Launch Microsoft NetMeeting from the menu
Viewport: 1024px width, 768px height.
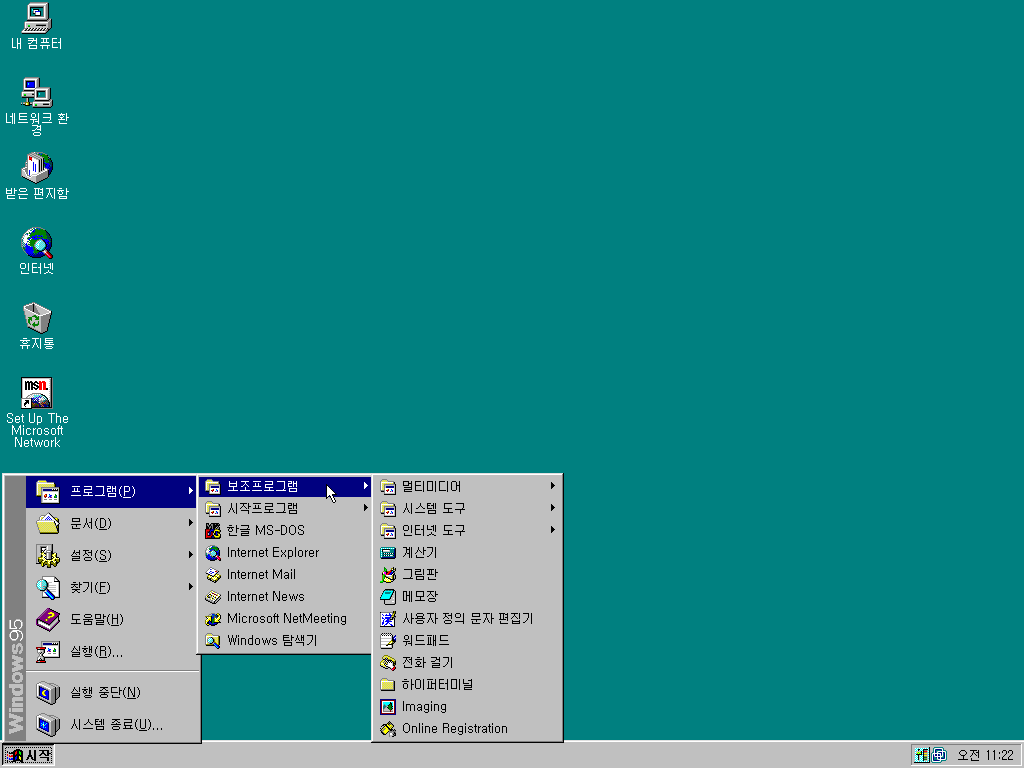tap(285, 618)
